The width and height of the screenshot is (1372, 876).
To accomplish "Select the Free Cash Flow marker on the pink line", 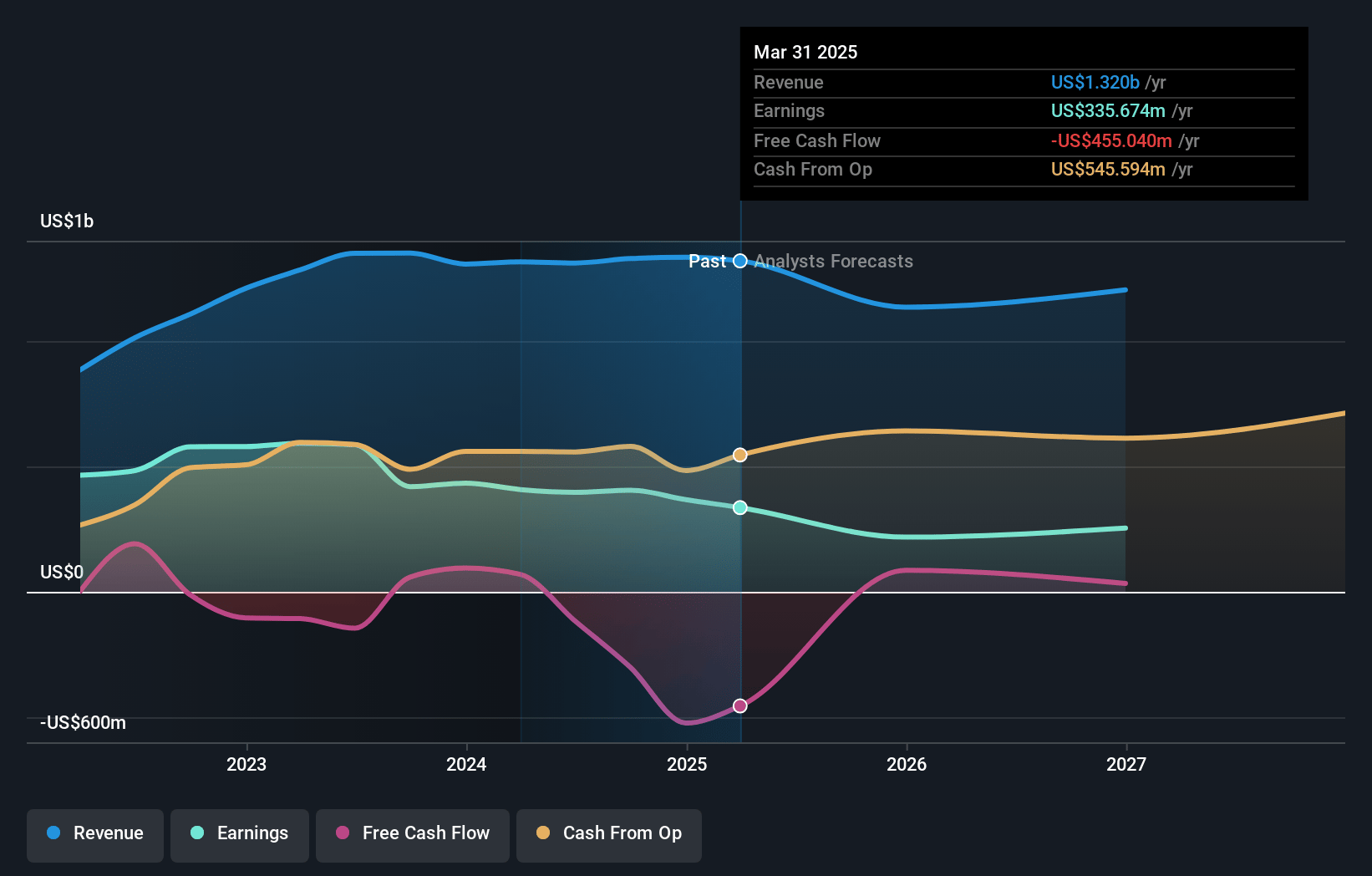I will 740,706.
